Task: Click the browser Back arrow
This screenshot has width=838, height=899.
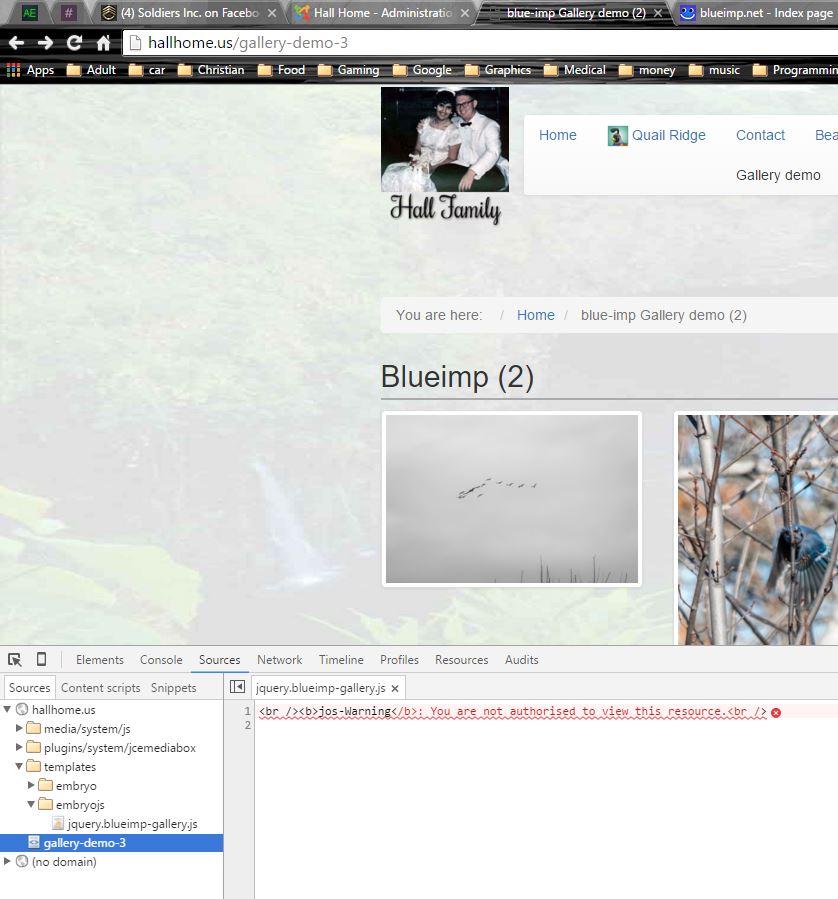Action: [x=16, y=43]
